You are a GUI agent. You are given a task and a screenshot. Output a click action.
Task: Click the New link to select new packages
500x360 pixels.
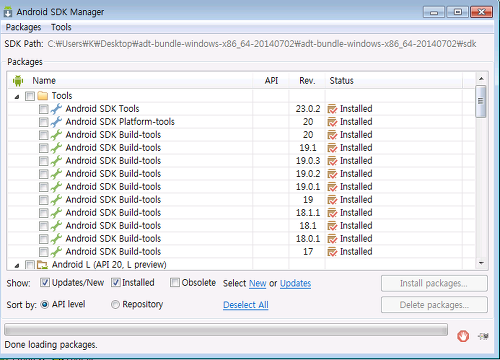(258, 283)
